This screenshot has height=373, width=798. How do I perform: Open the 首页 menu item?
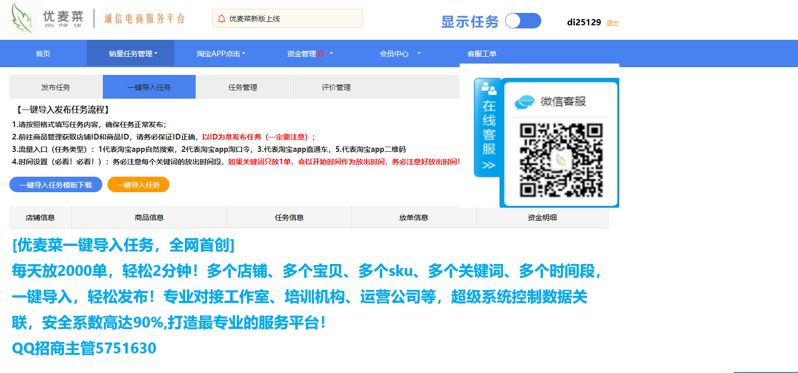click(x=43, y=53)
